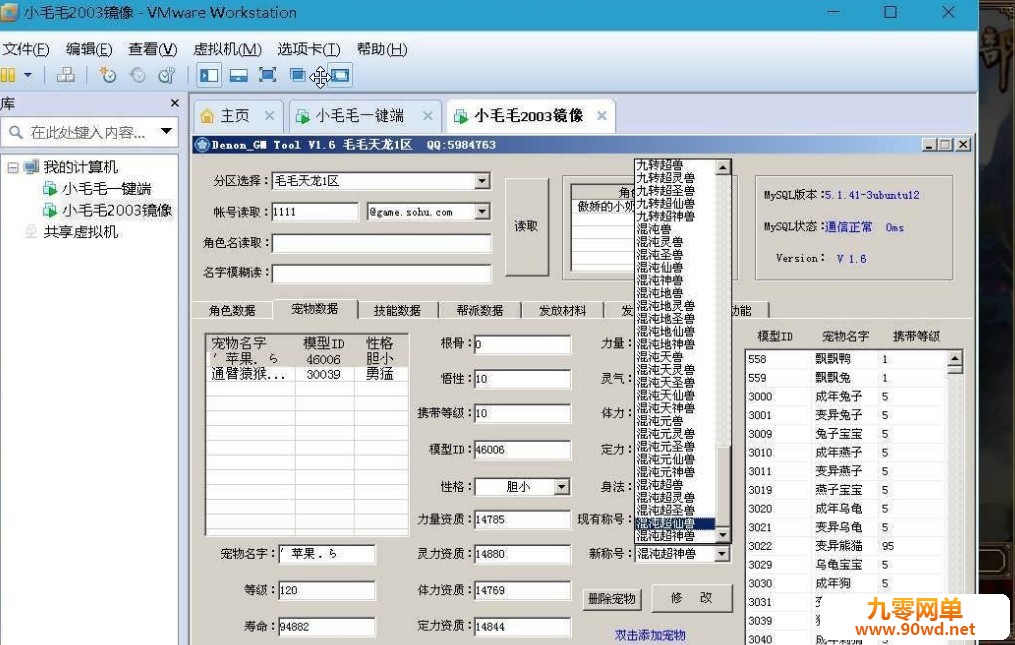Click the 名字模糊读 input field

click(x=381, y=273)
